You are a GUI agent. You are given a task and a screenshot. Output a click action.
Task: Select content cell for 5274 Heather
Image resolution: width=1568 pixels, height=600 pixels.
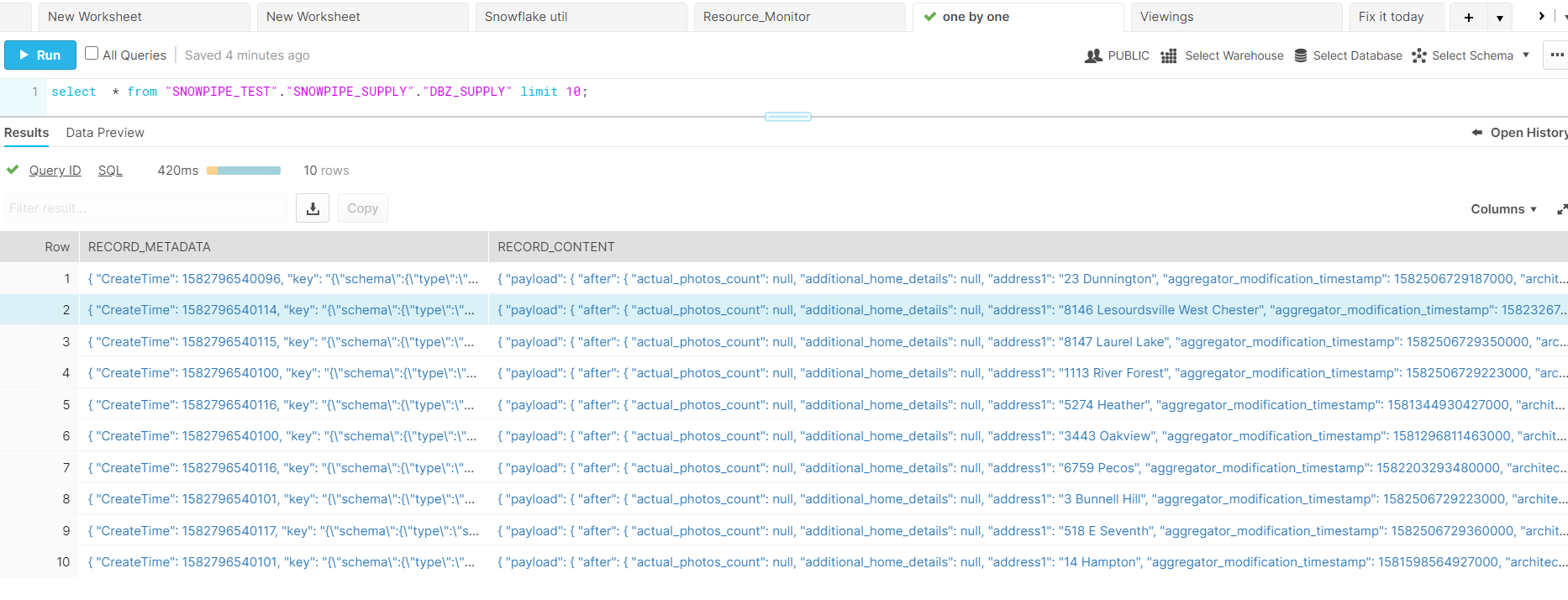tap(1029, 405)
